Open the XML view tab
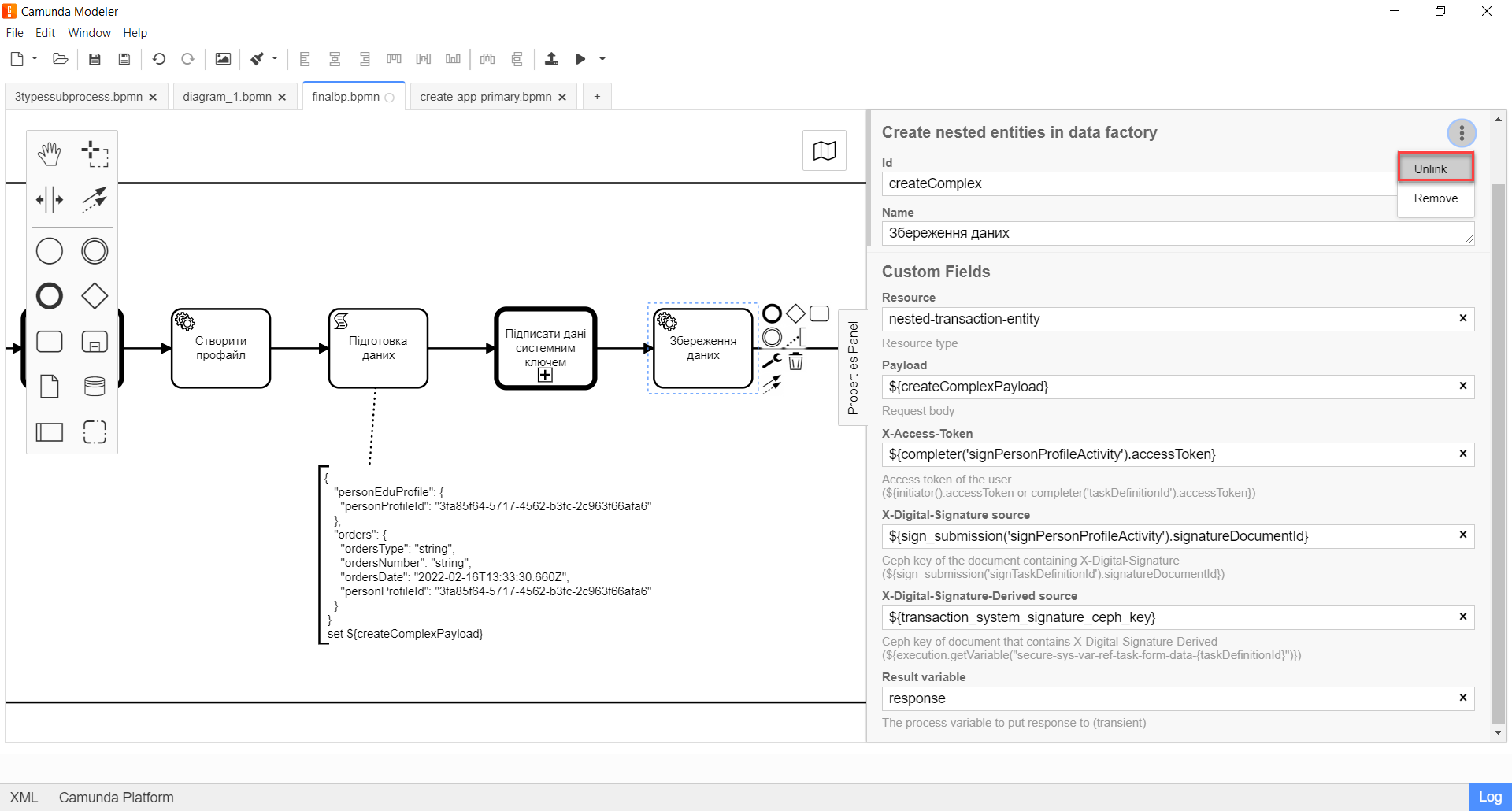Screen dimensions: 1512x811 pos(24,798)
